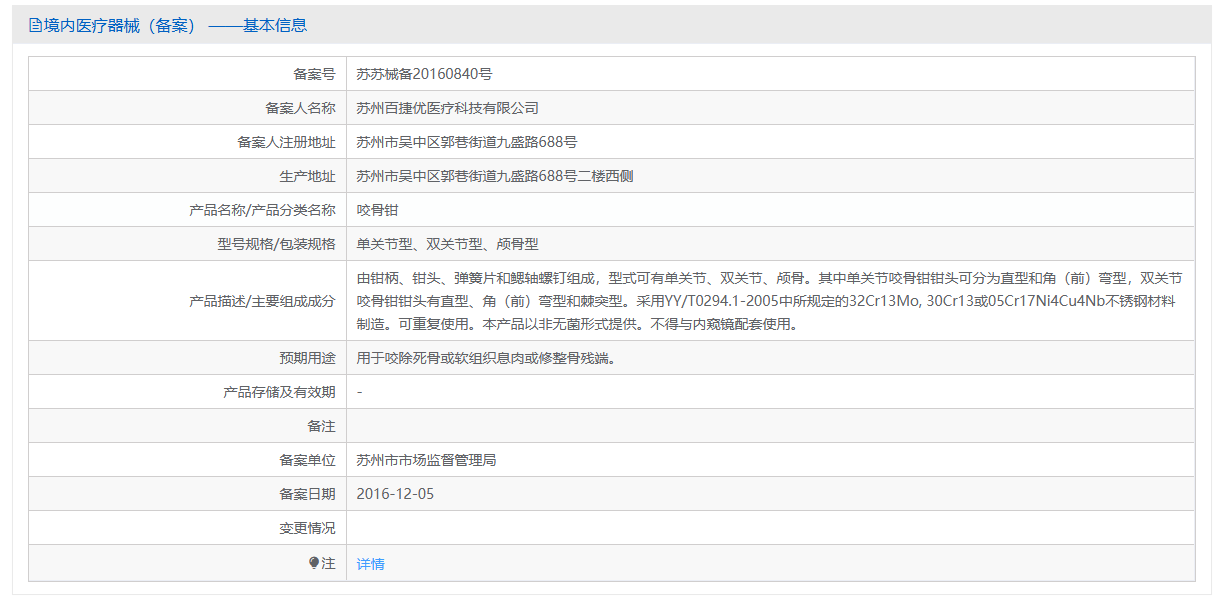Click the document icon before 境内医疗器械 title
Viewport: 1222px width, 605px height.
pyautogui.click(x=35, y=26)
